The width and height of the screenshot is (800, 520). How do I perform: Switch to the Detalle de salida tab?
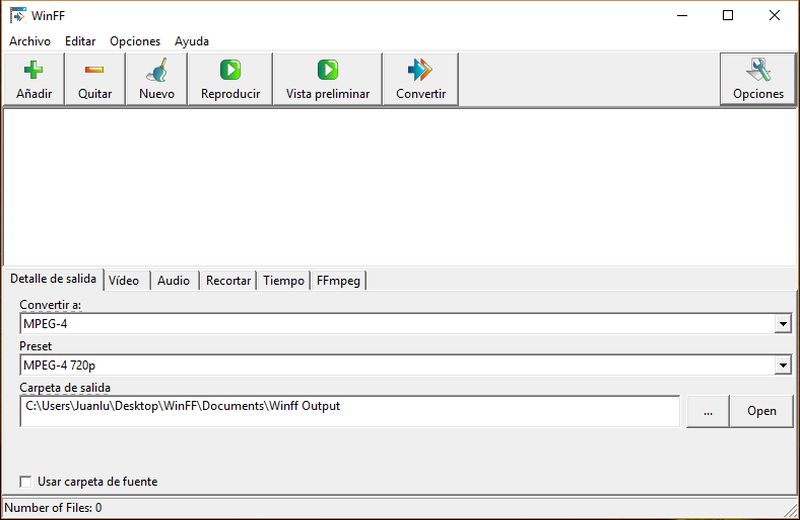53,279
